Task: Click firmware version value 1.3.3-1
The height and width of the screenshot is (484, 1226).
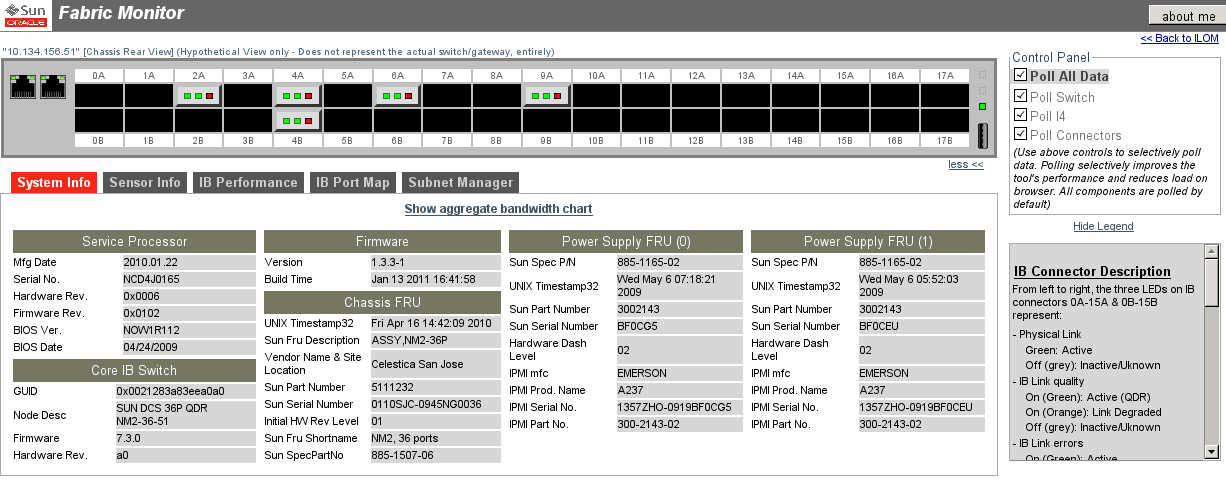Action: click(x=434, y=262)
